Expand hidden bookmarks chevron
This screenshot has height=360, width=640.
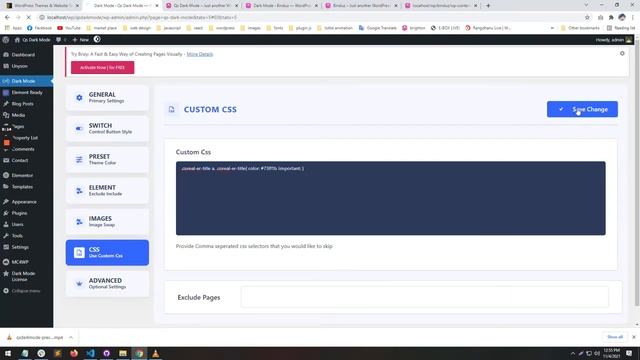coord(552,28)
